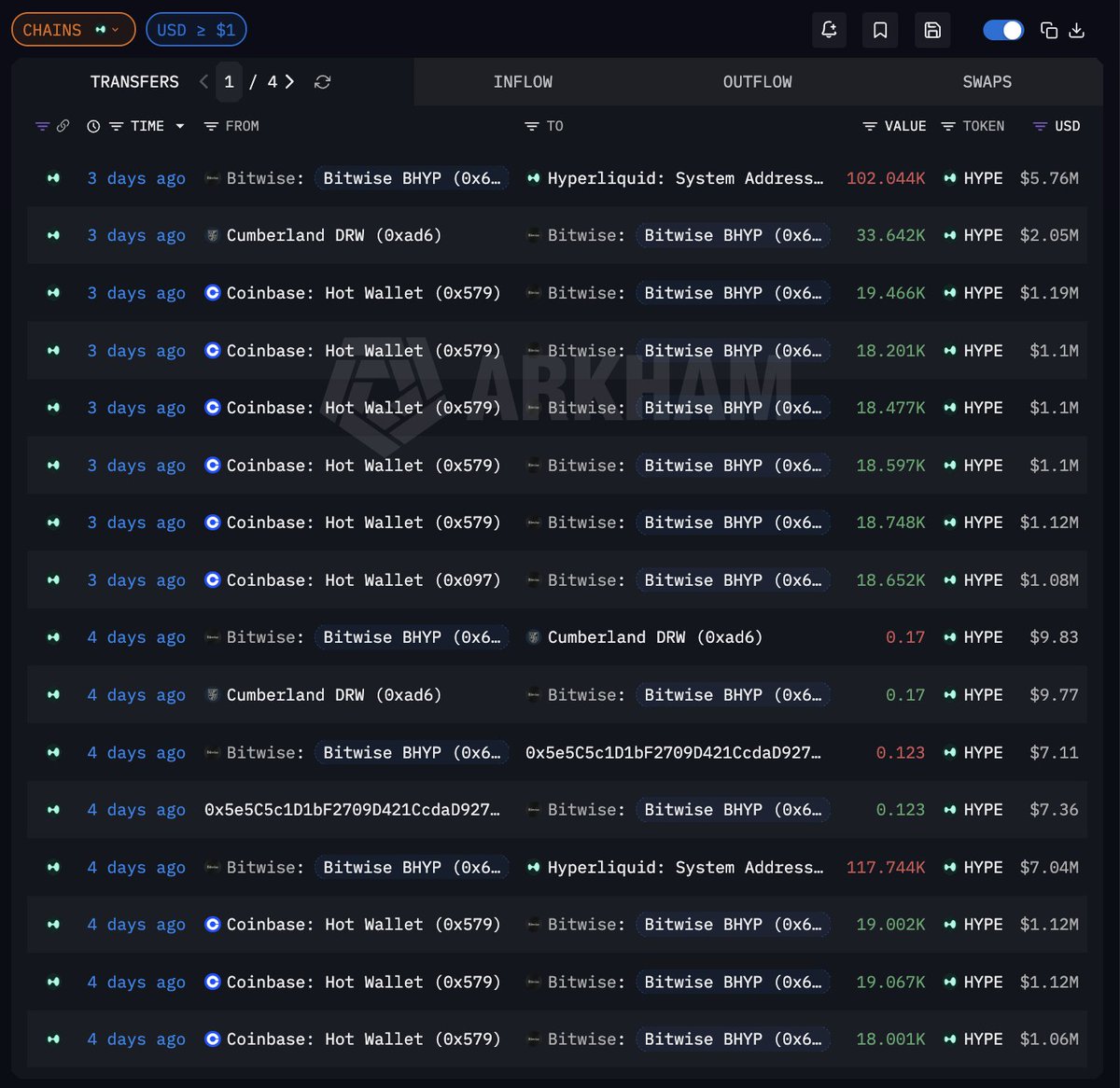
Task: Click the 18.477K value
Action: pos(890,408)
